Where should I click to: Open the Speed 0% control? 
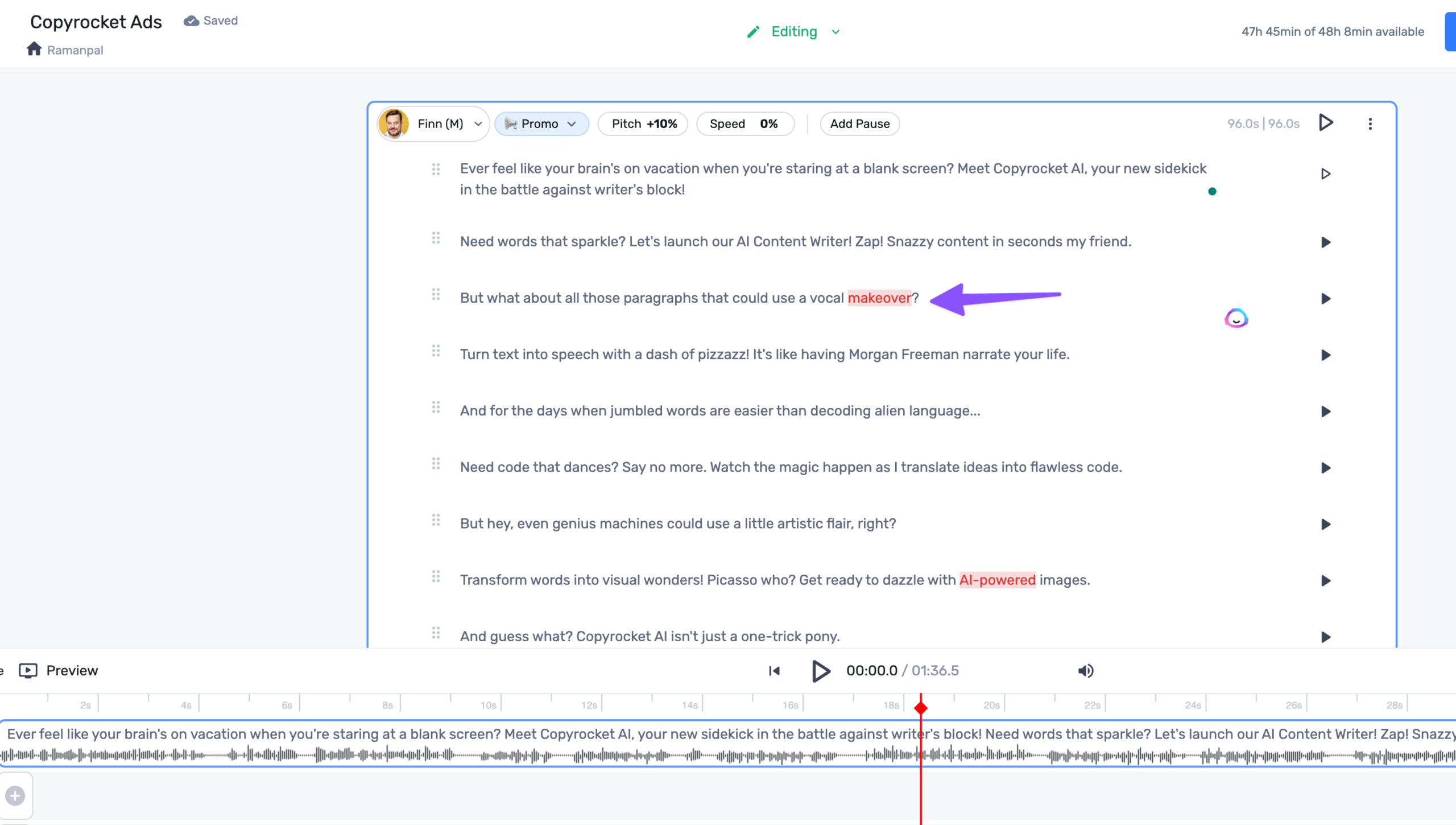coord(744,123)
